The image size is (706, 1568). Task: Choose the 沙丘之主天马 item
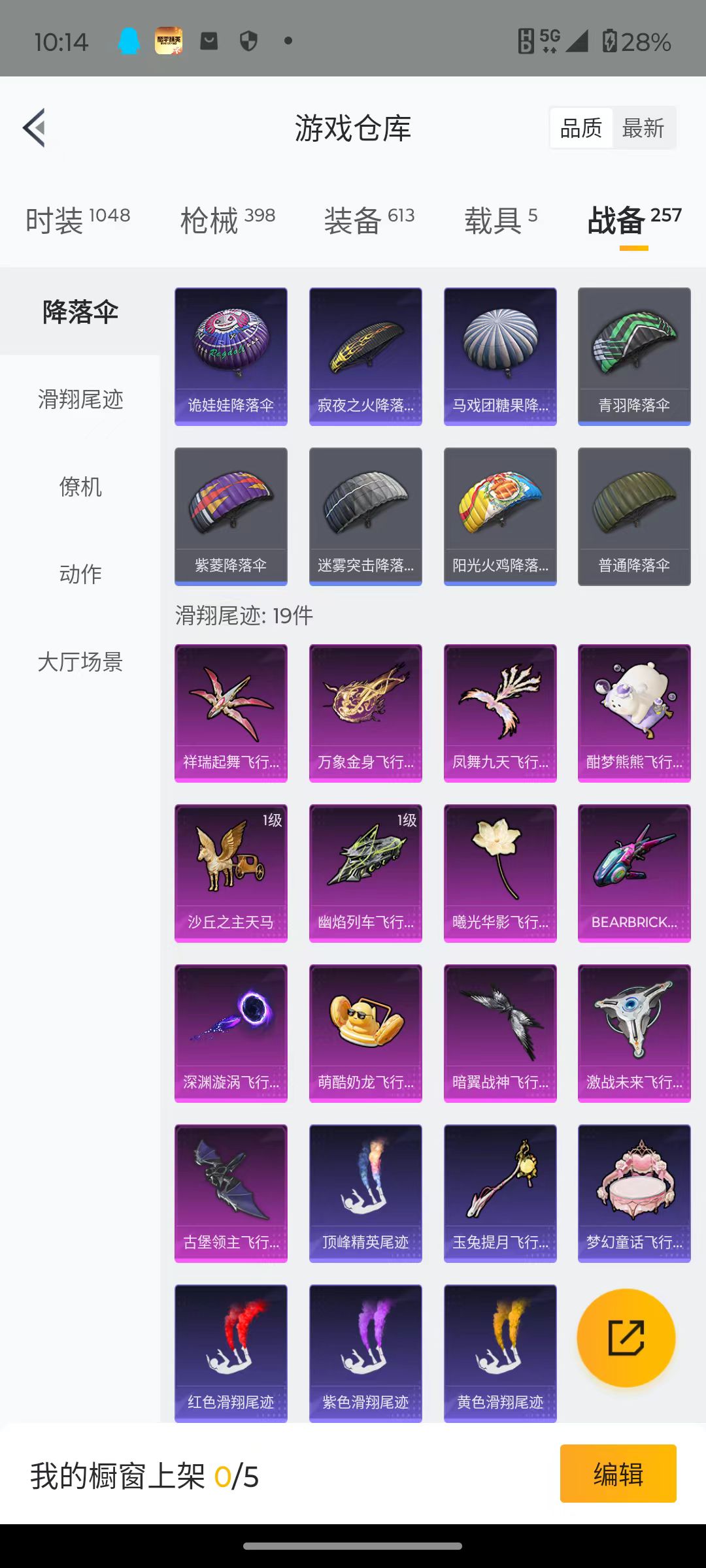pos(231,874)
